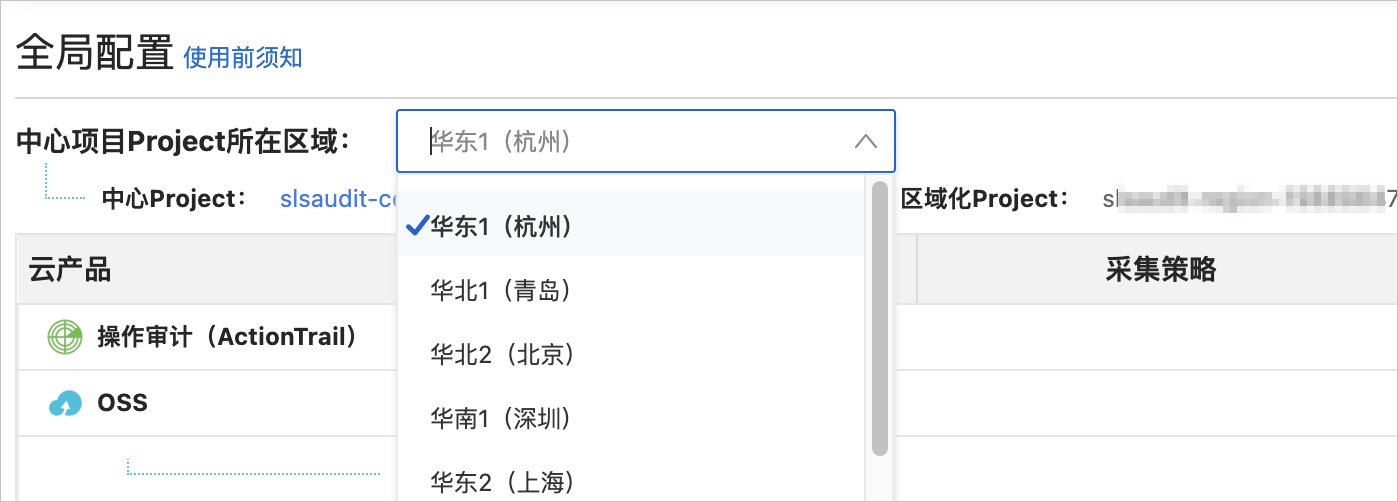Viewport: 1398px width, 502px height.
Task: Click the 中心项目Project所在区域 label
Action: point(184,142)
